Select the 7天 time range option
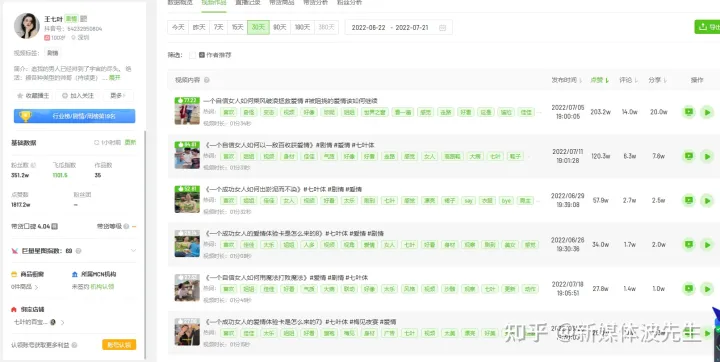The image size is (720, 362). pyautogui.click(x=219, y=28)
